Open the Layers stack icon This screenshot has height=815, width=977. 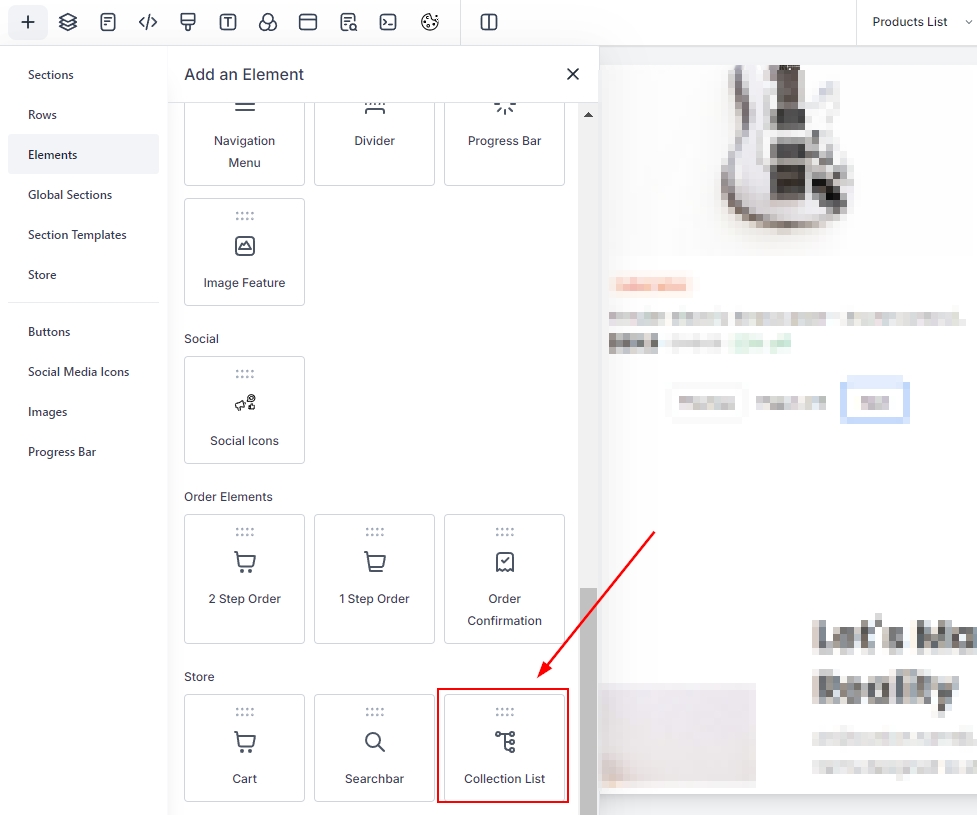pyautogui.click(x=68, y=22)
